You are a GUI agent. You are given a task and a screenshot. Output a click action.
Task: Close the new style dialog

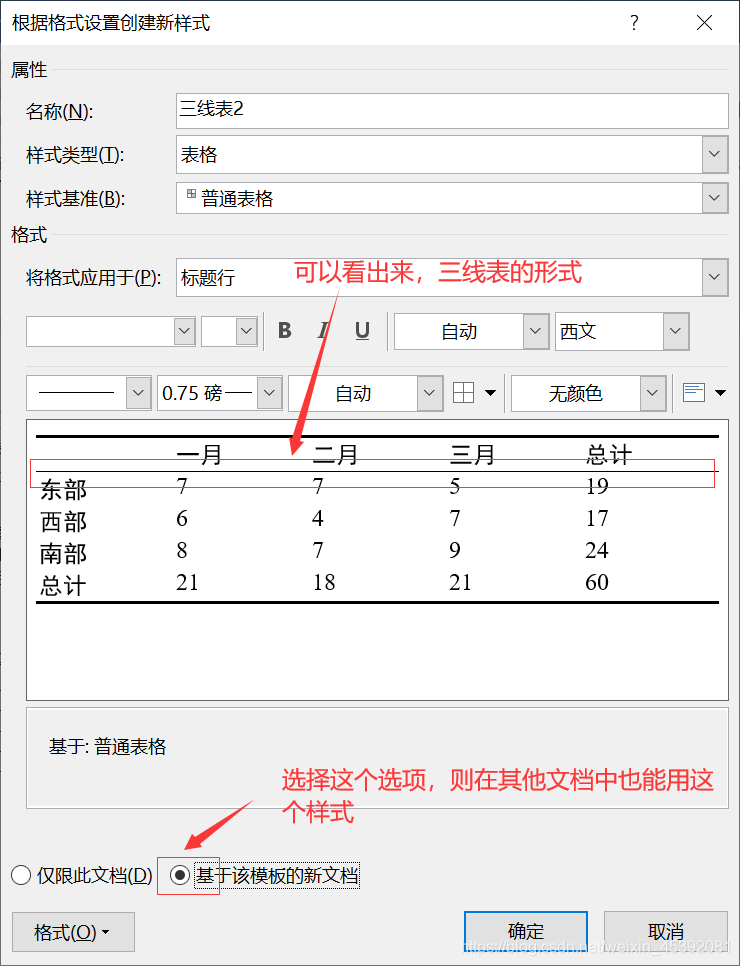704,23
